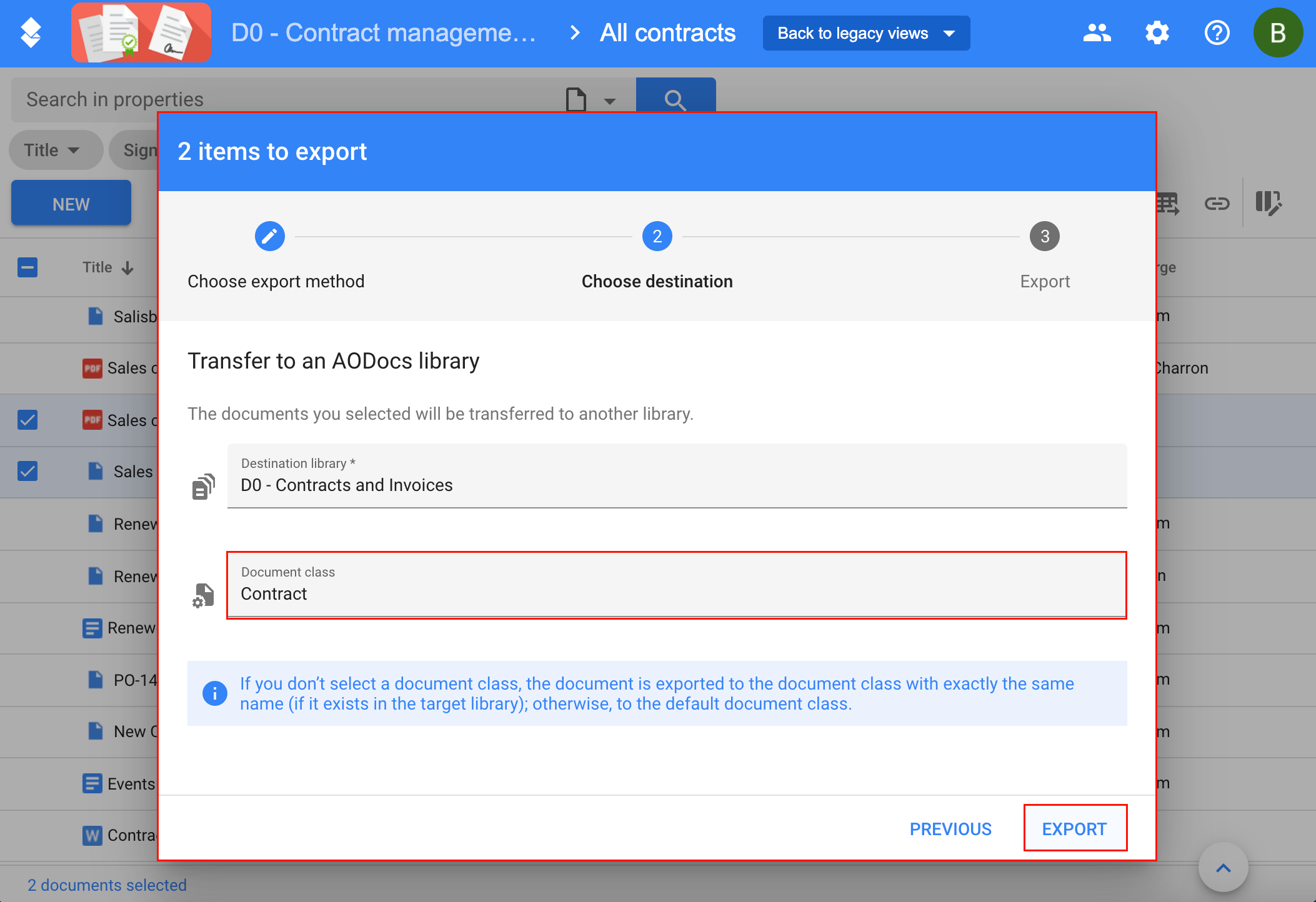Click the Contra Word document icon

tap(92, 835)
